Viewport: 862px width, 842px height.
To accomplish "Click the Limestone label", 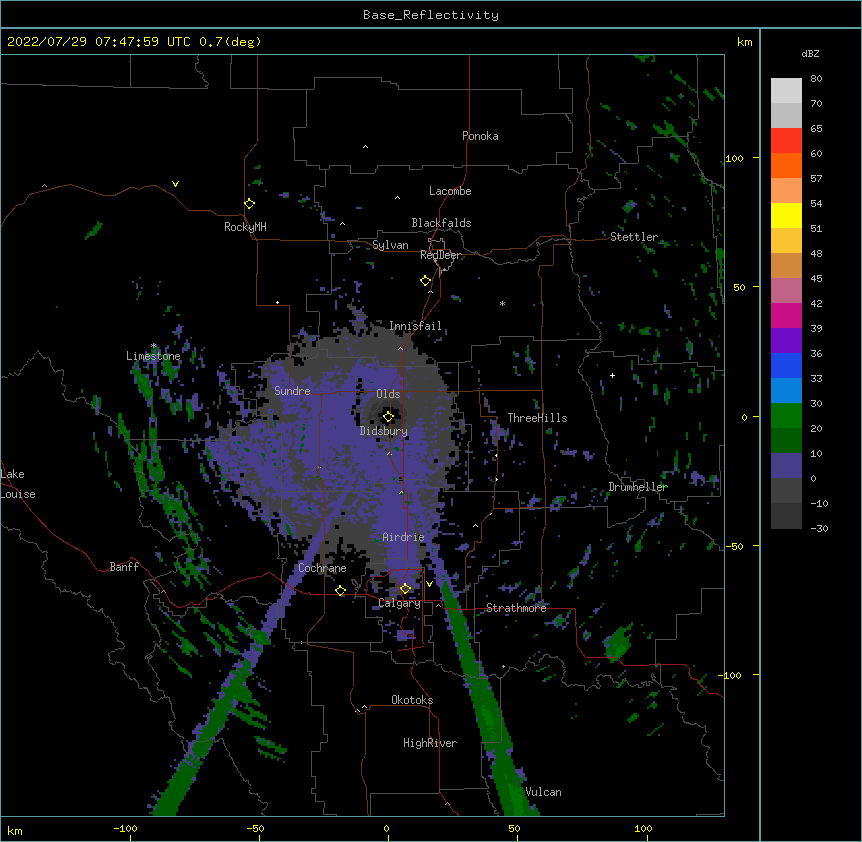I will (153, 356).
